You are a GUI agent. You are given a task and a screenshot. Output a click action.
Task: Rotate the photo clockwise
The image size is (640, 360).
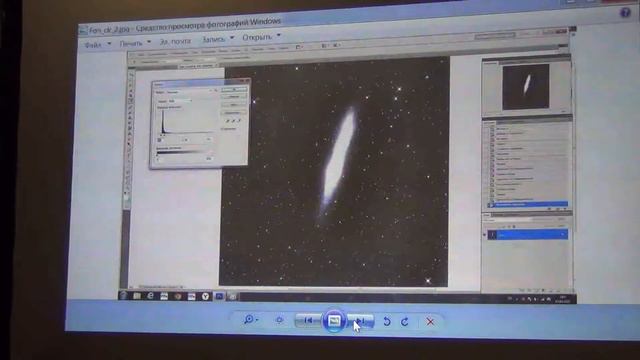pos(405,322)
